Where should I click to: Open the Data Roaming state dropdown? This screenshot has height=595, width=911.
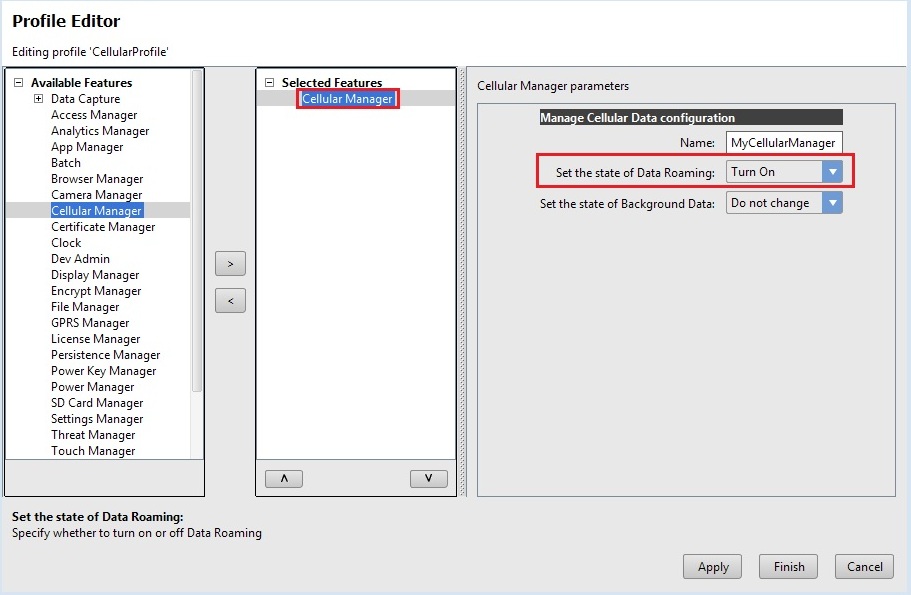click(x=832, y=172)
